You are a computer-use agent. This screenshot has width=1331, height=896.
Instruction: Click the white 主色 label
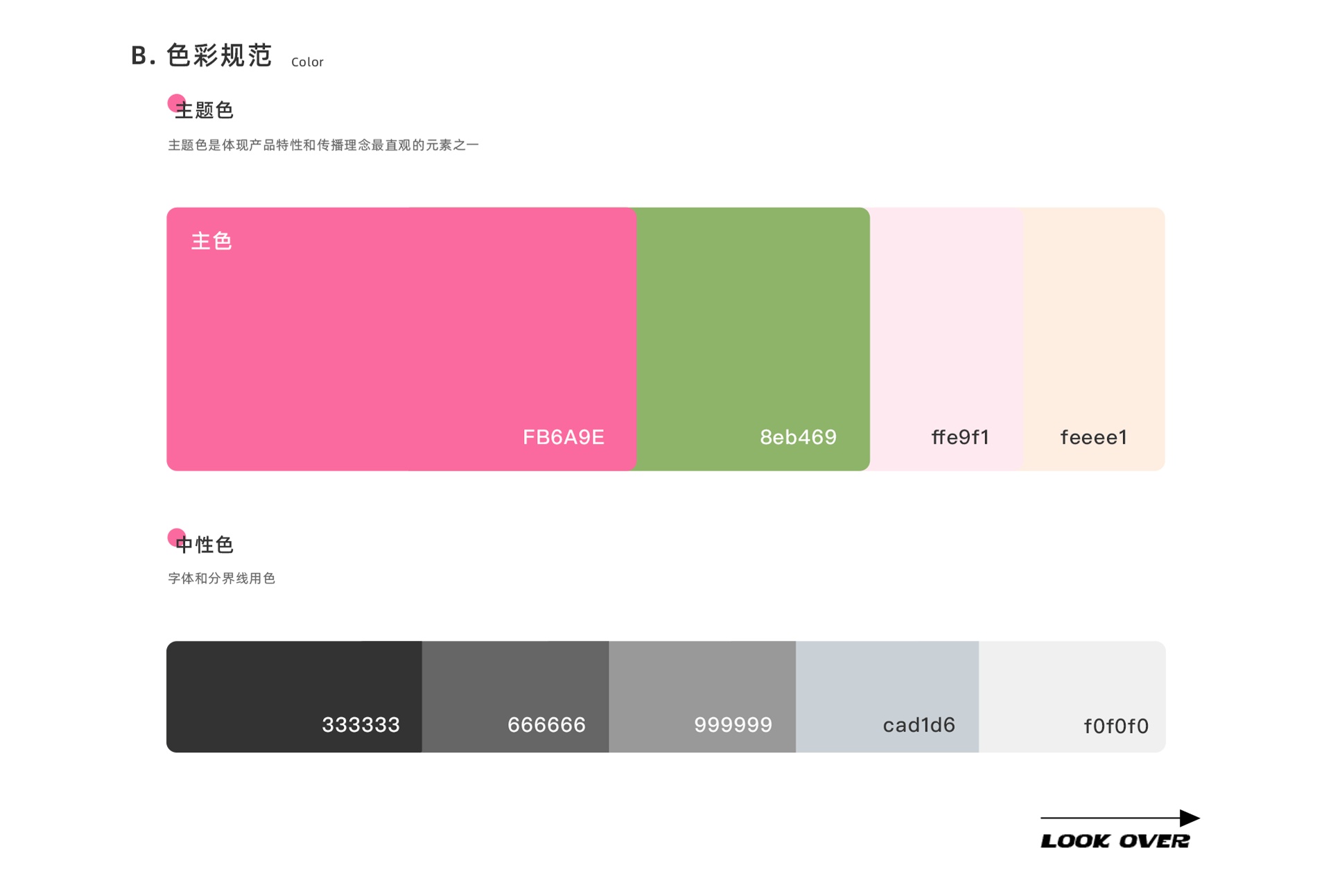pos(211,241)
